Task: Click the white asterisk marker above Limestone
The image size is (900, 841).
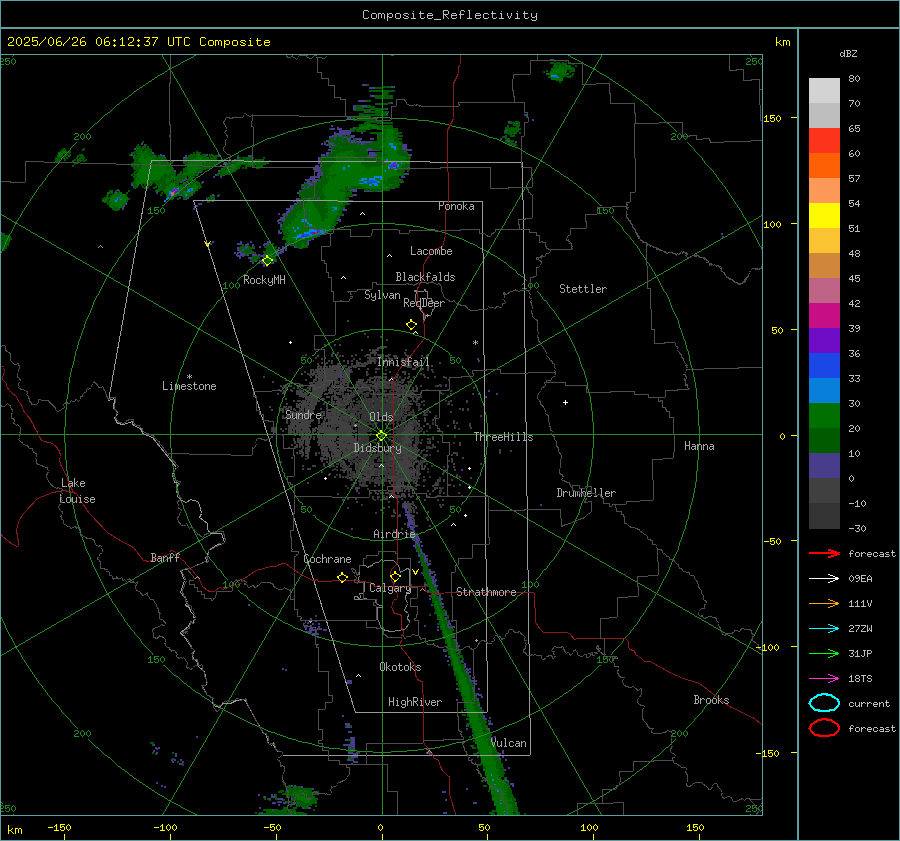Action: pyautogui.click(x=189, y=377)
